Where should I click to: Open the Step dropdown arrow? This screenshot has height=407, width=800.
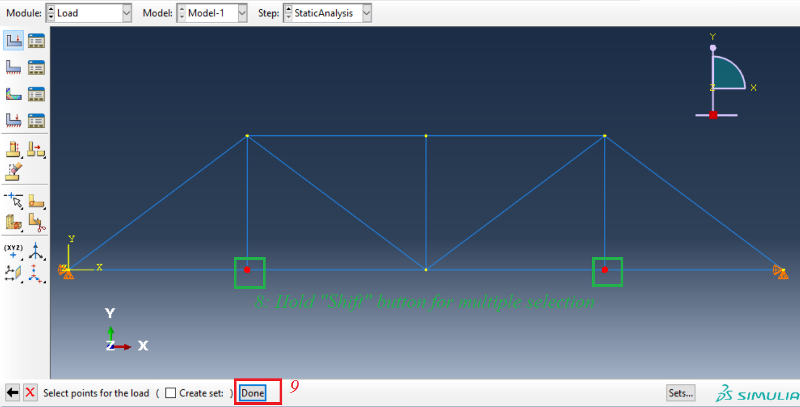[x=367, y=13]
